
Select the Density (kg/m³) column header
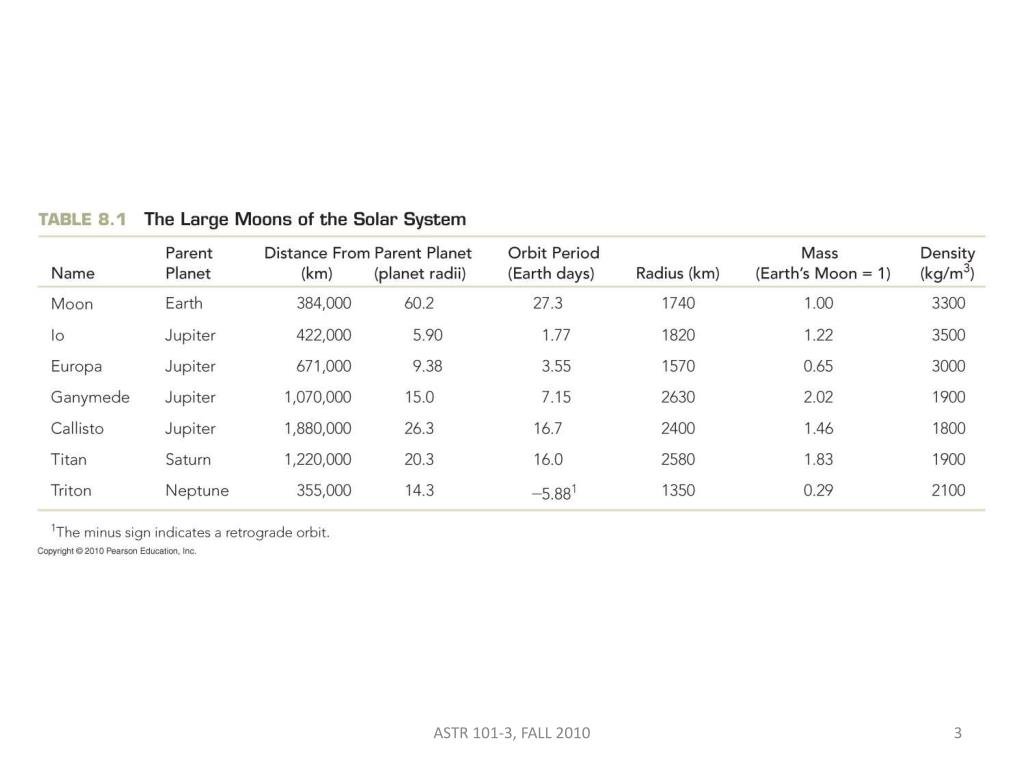tap(947, 263)
